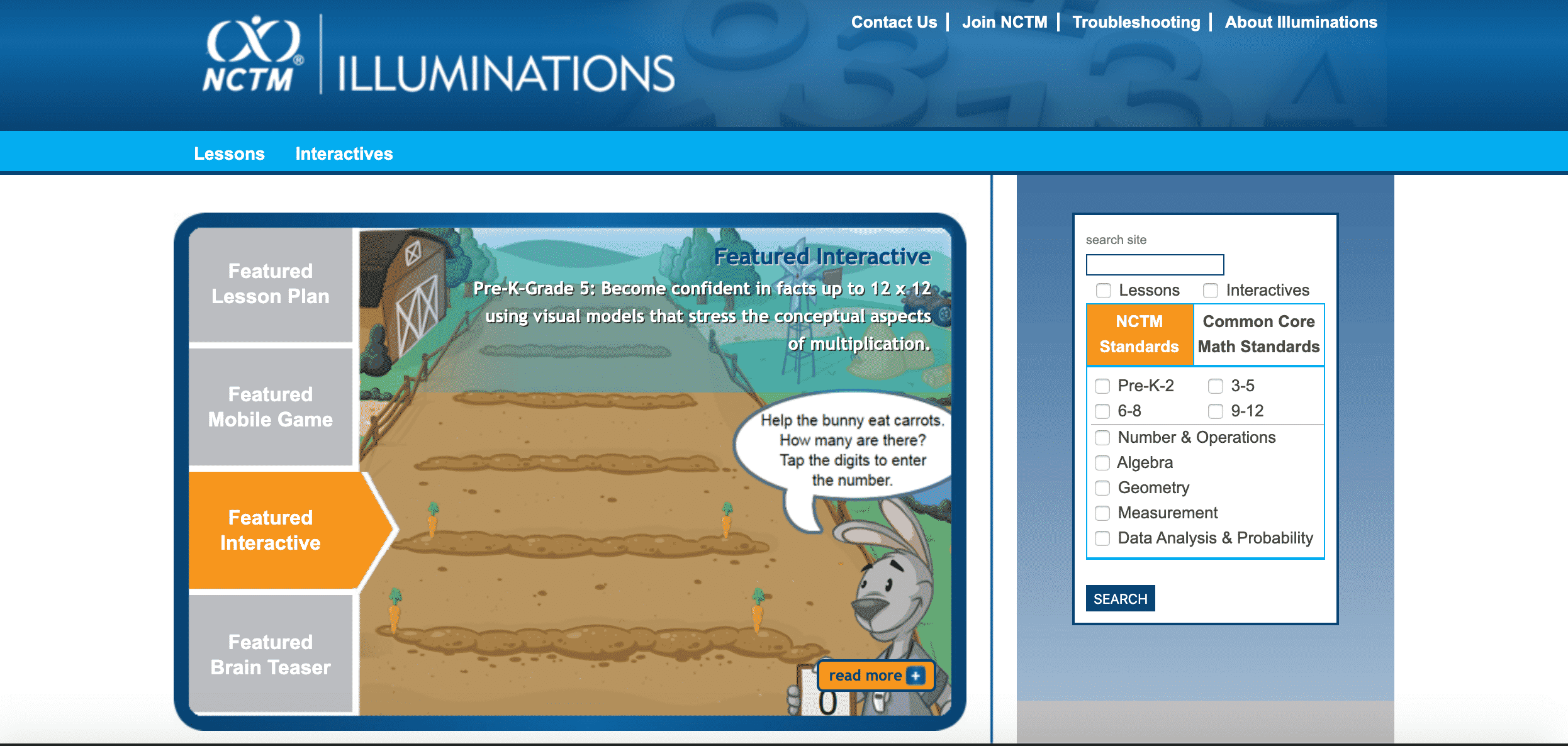Tick the 3-5 grade checkbox
Image resolution: width=1568 pixels, height=746 pixels.
[1216, 386]
